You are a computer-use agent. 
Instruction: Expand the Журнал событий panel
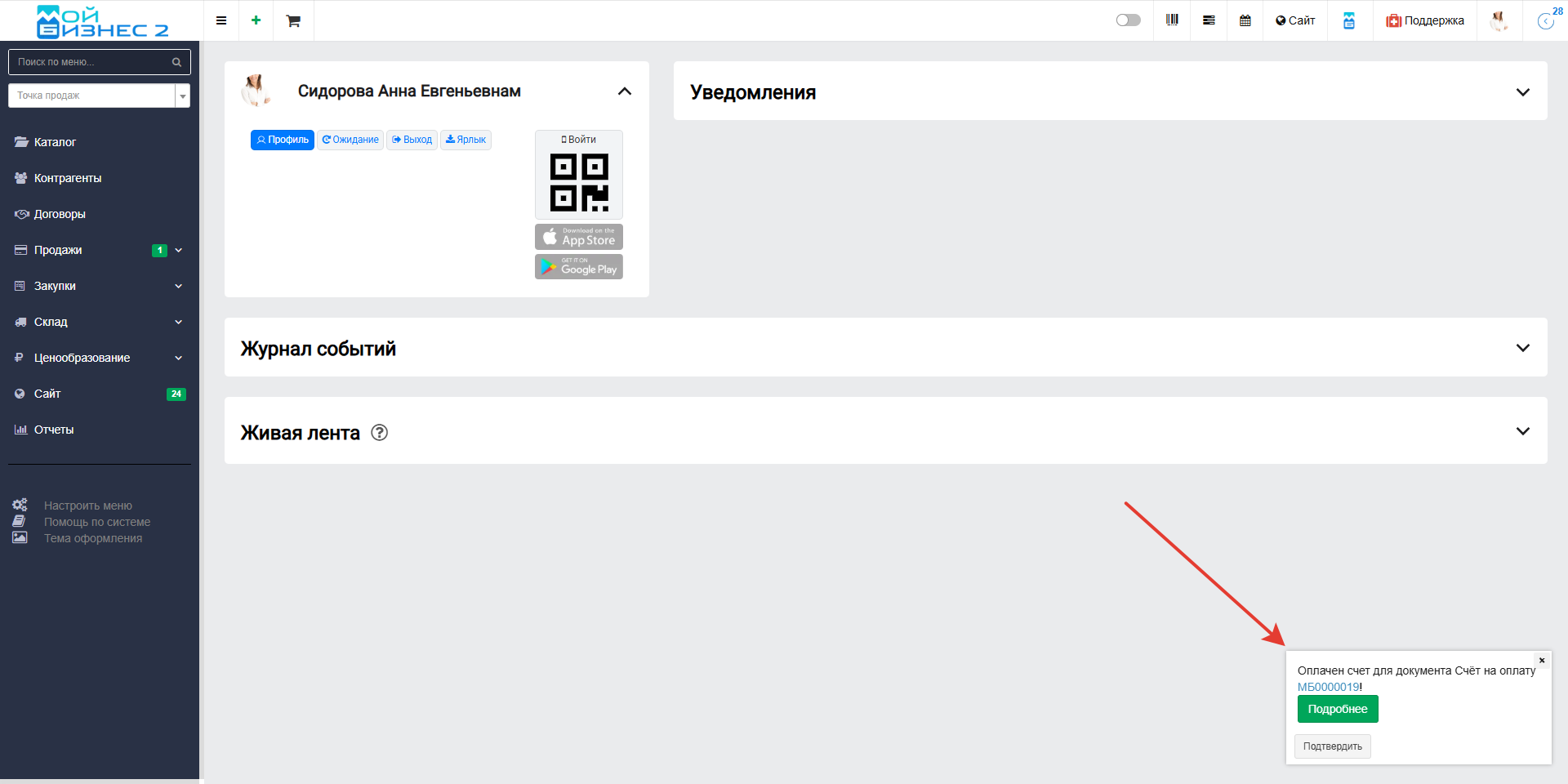(x=1522, y=348)
